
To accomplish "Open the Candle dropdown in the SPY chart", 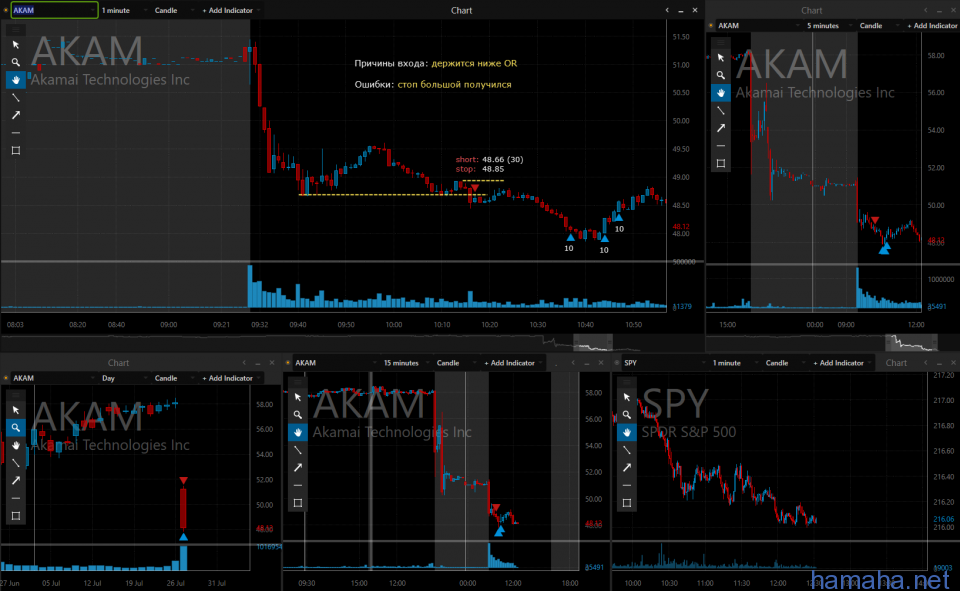I will point(784,363).
